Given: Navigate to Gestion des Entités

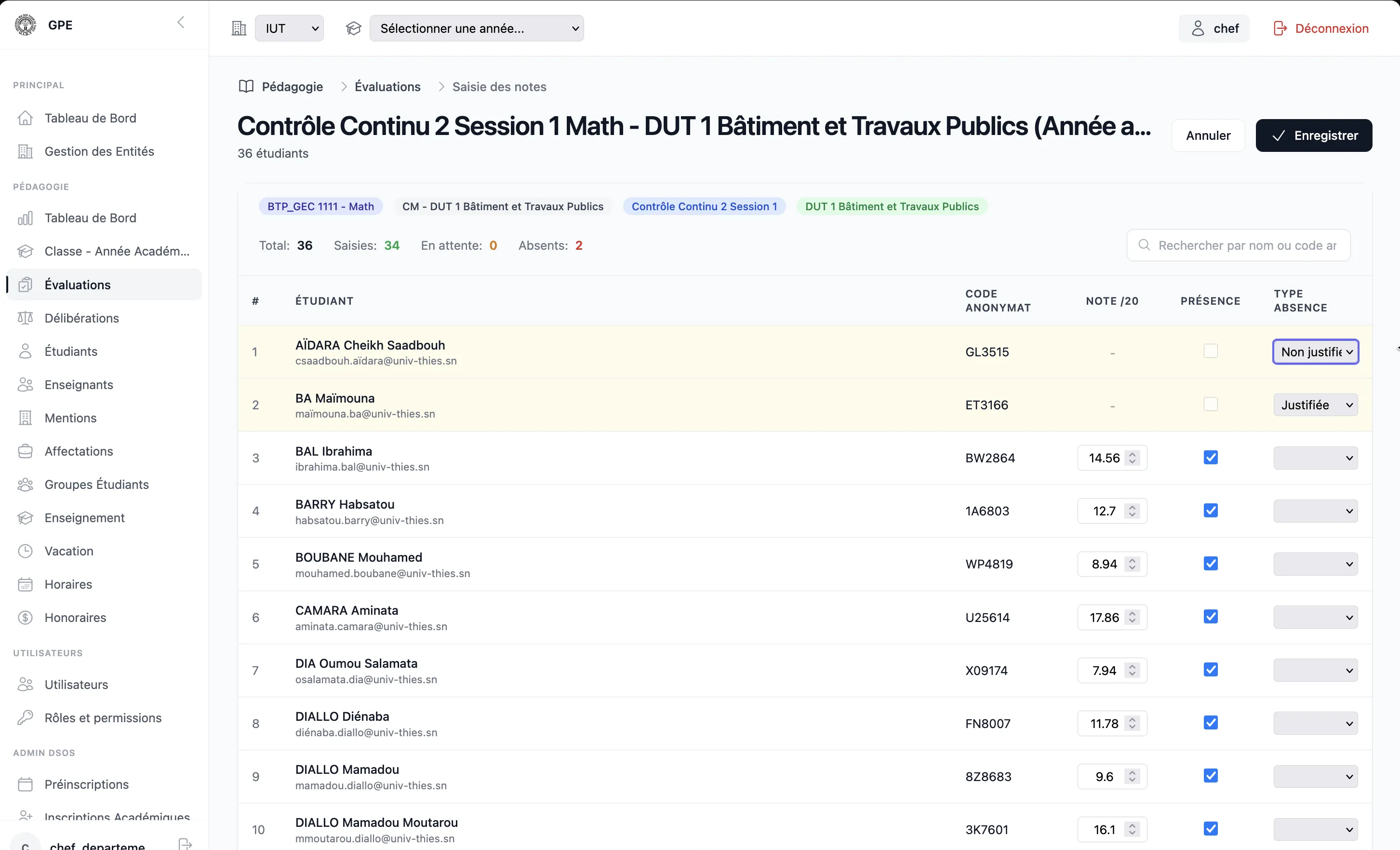Looking at the screenshot, I should [104, 151].
